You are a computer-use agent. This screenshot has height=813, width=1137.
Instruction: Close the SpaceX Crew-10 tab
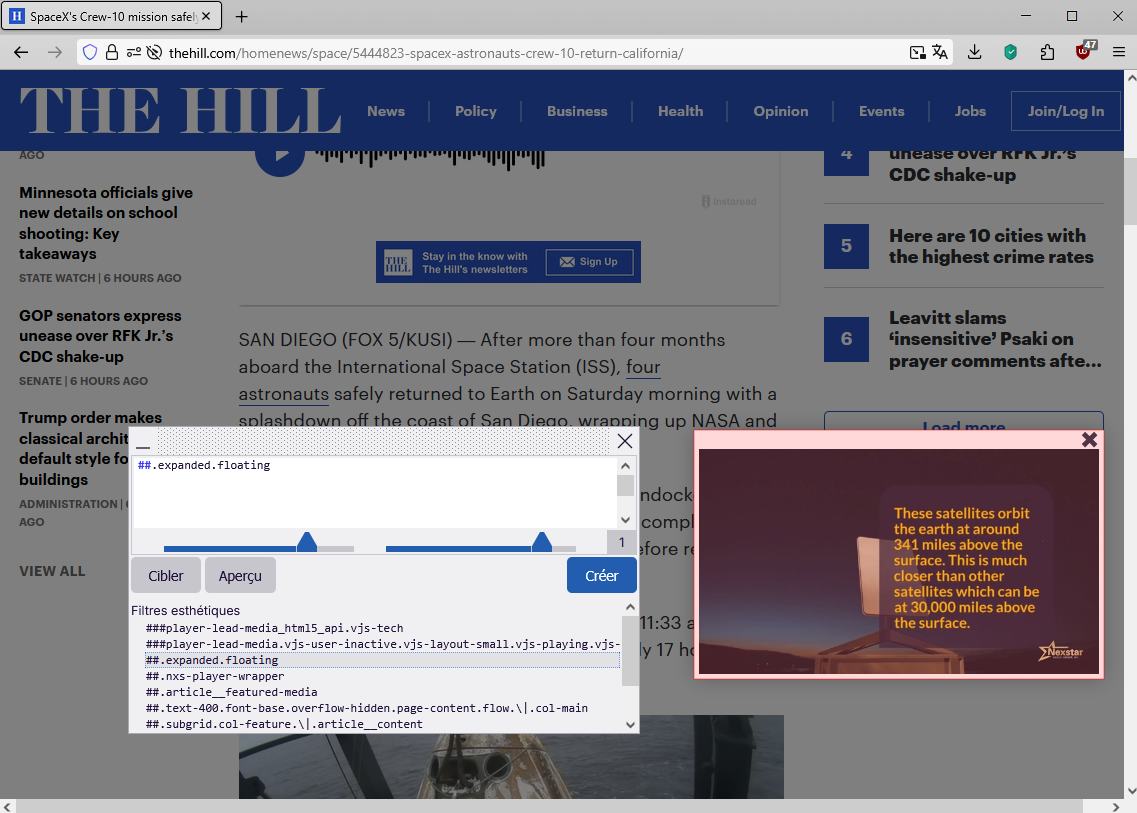(206, 16)
